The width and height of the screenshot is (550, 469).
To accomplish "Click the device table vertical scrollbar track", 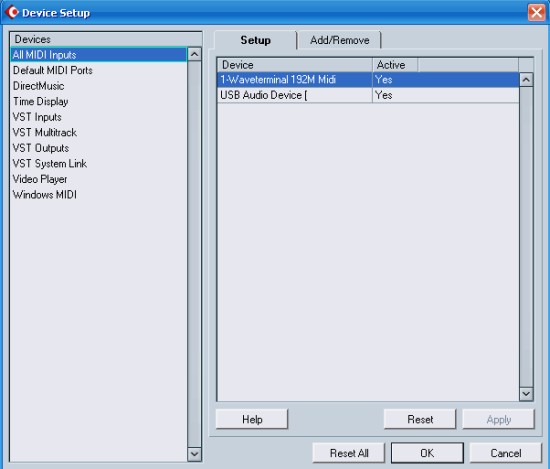I will click(526, 237).
